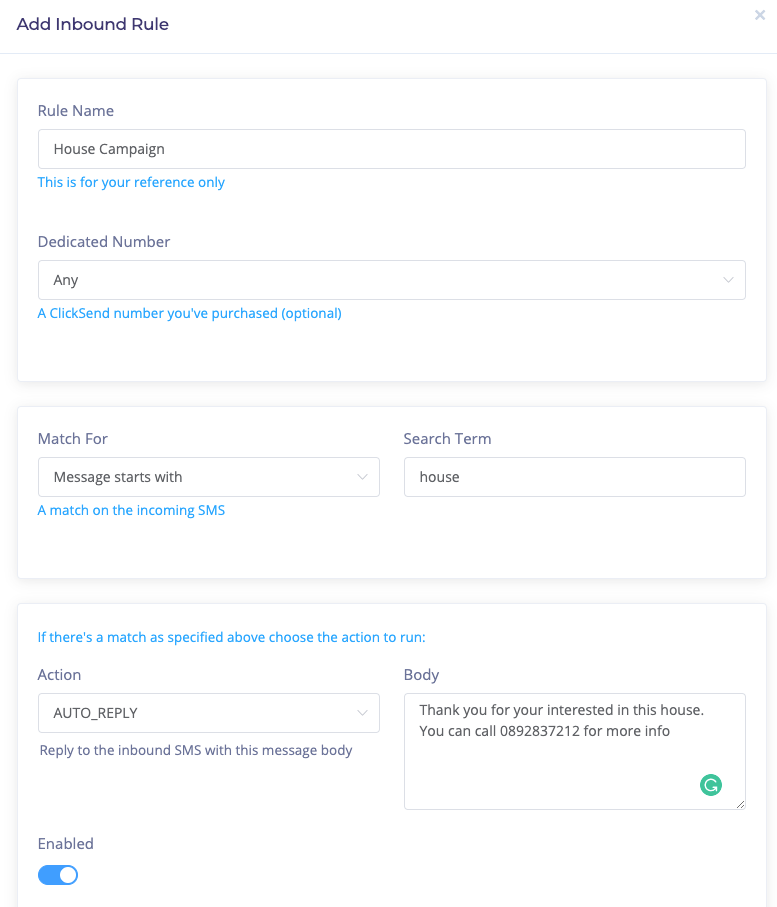Click the ClickSend number optional hint text
777x907 pixels.
tap(190, 314)
